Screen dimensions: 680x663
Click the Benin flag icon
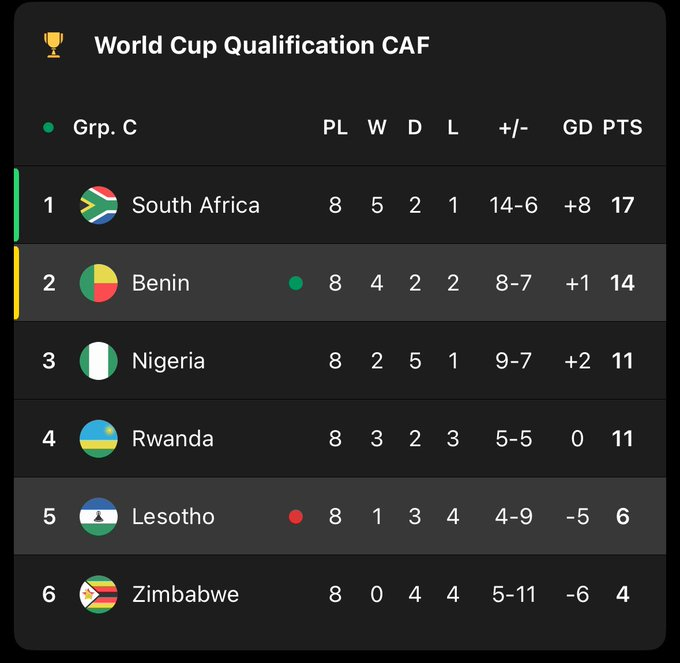[98, 283]
